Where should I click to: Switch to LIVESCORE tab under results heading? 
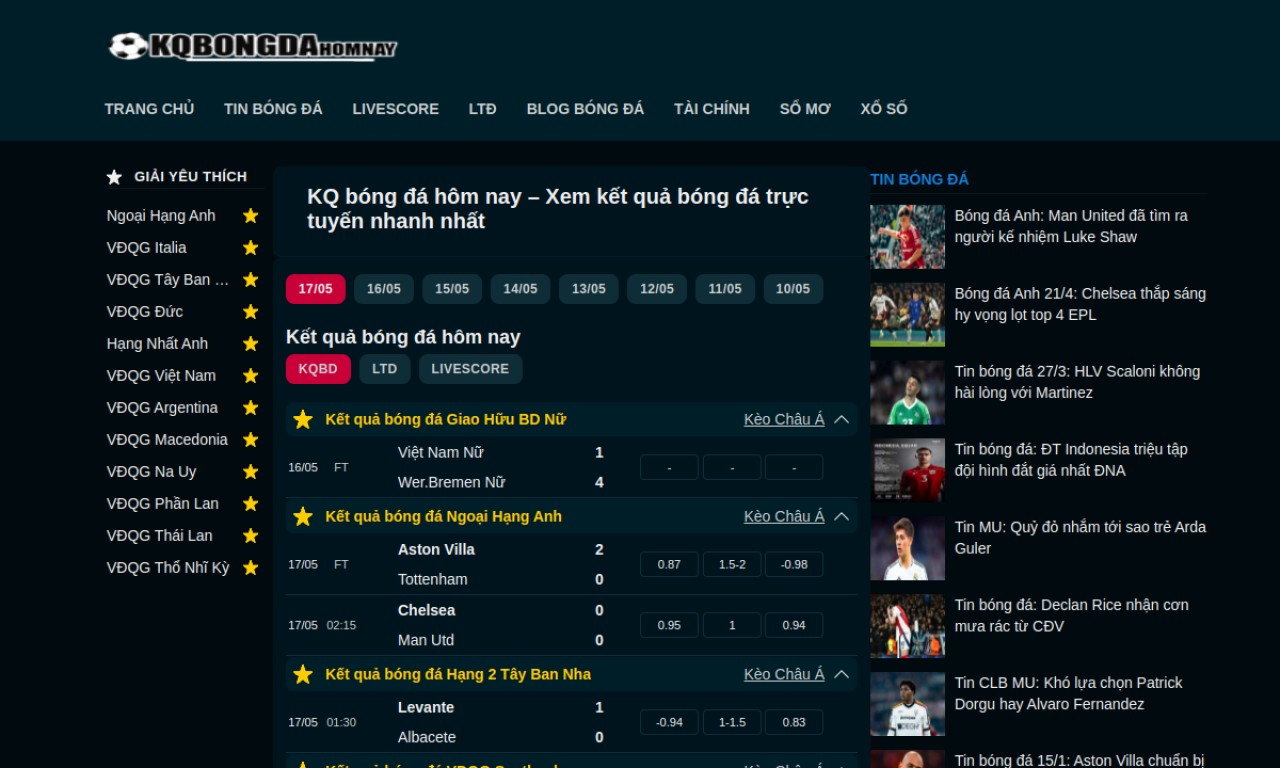tap(470, 369)
